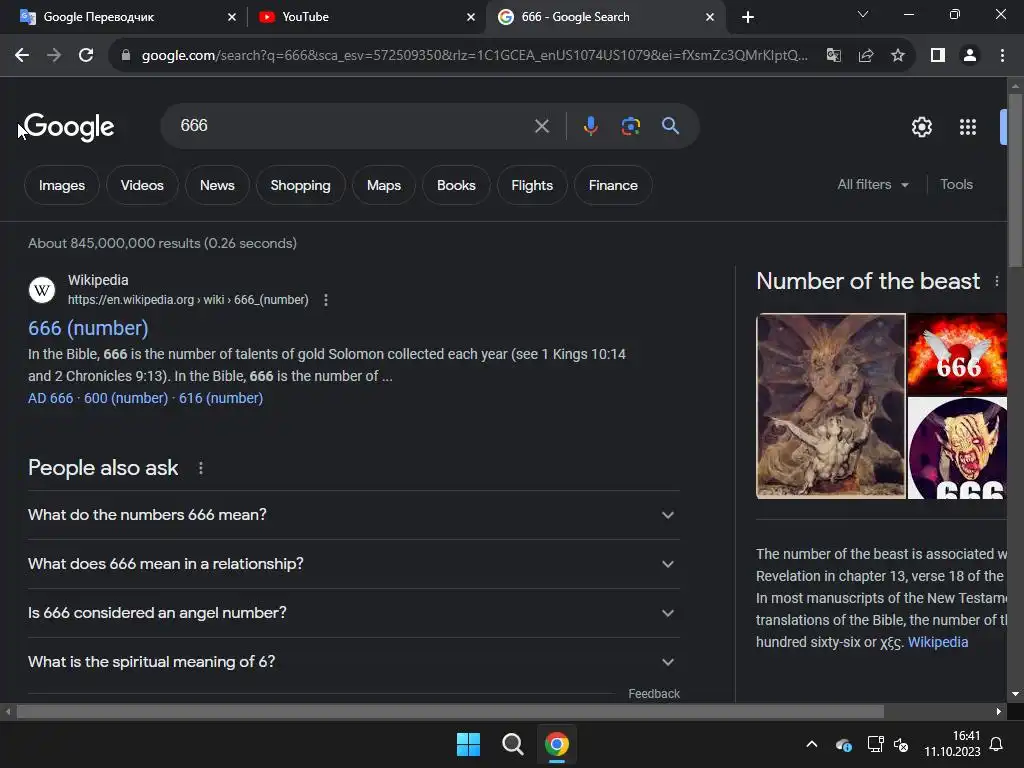This screenshot has width=1024, height=768.
Task: Open the Chrome three-dot menu
Action: coord(1002,56)
